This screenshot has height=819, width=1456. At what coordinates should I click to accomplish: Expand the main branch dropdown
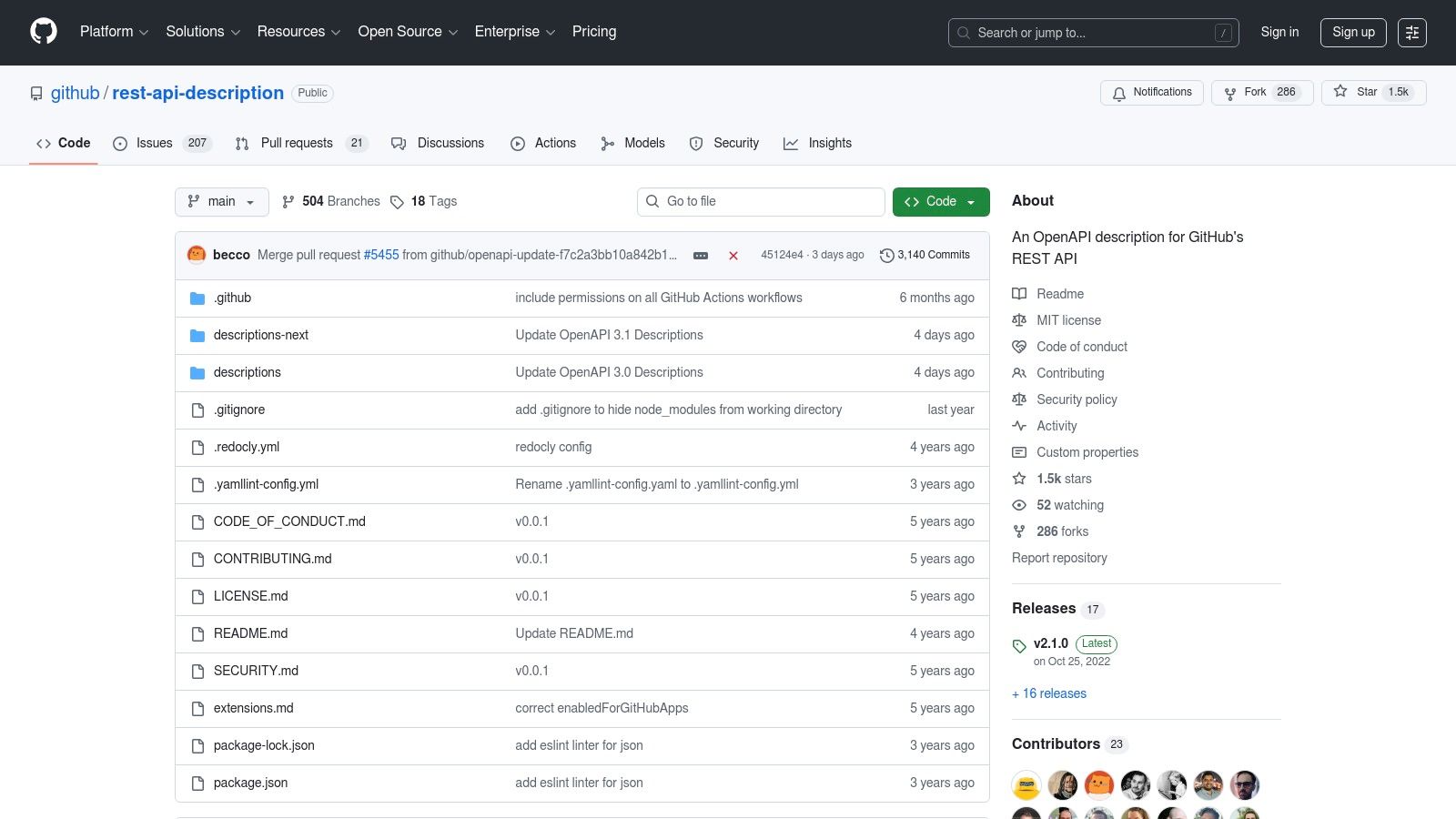pyautogui.click(x=221, y=202)
